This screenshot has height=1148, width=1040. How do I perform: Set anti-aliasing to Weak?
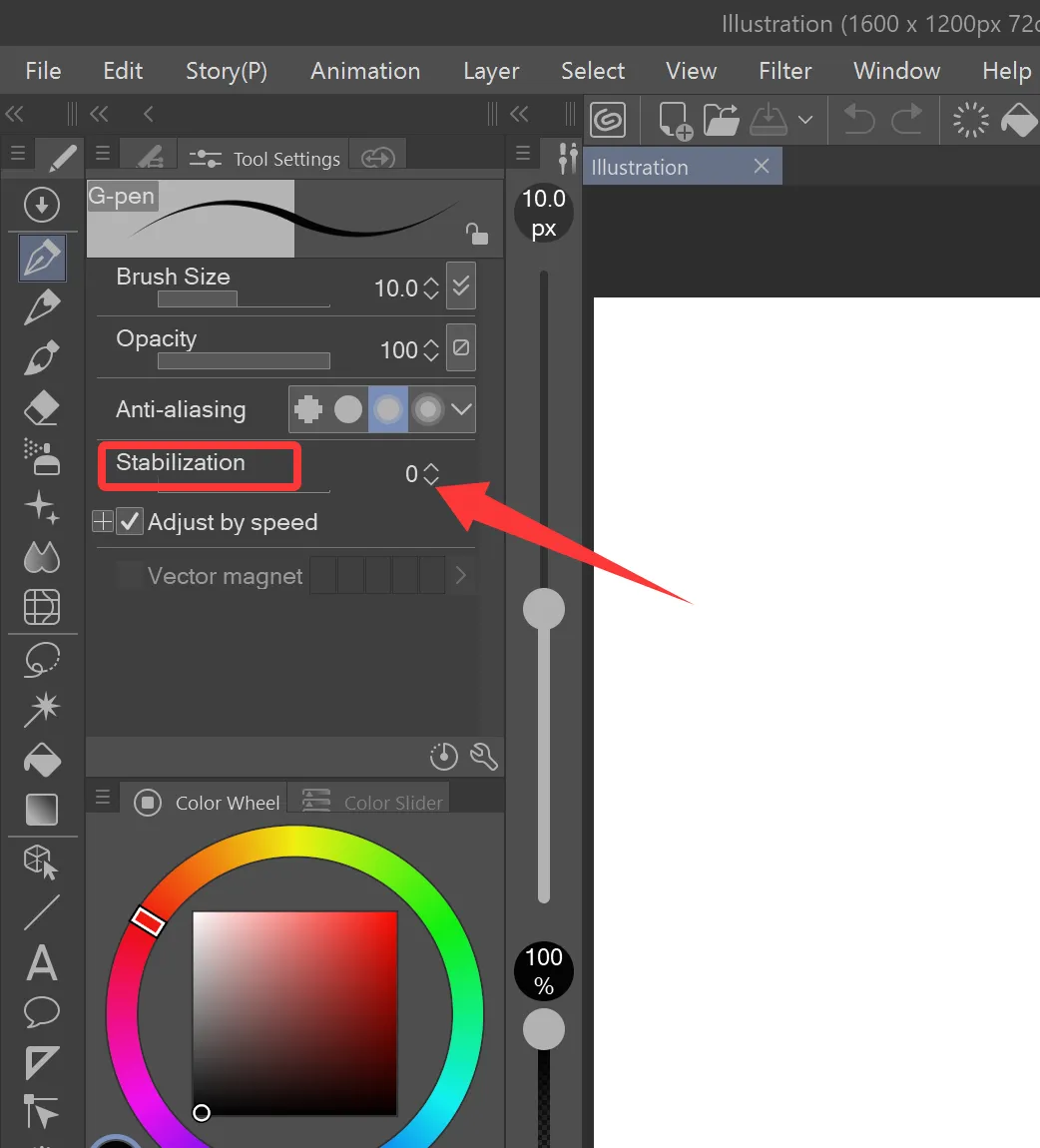(x=348, y=409)
